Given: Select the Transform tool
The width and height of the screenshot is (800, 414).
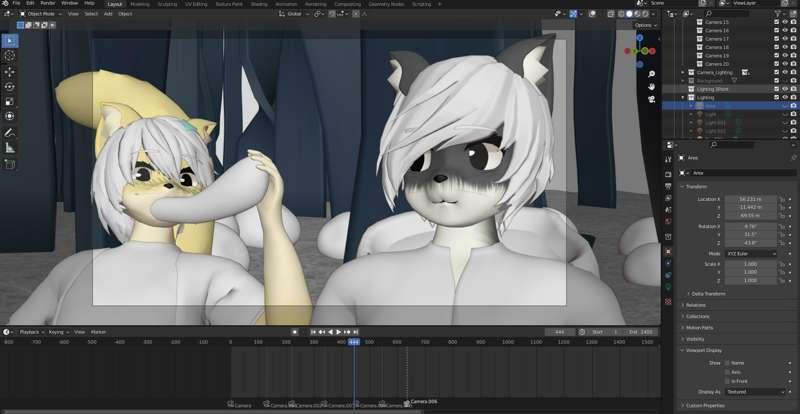Looking at the screenshot, I should click(10, 116).
